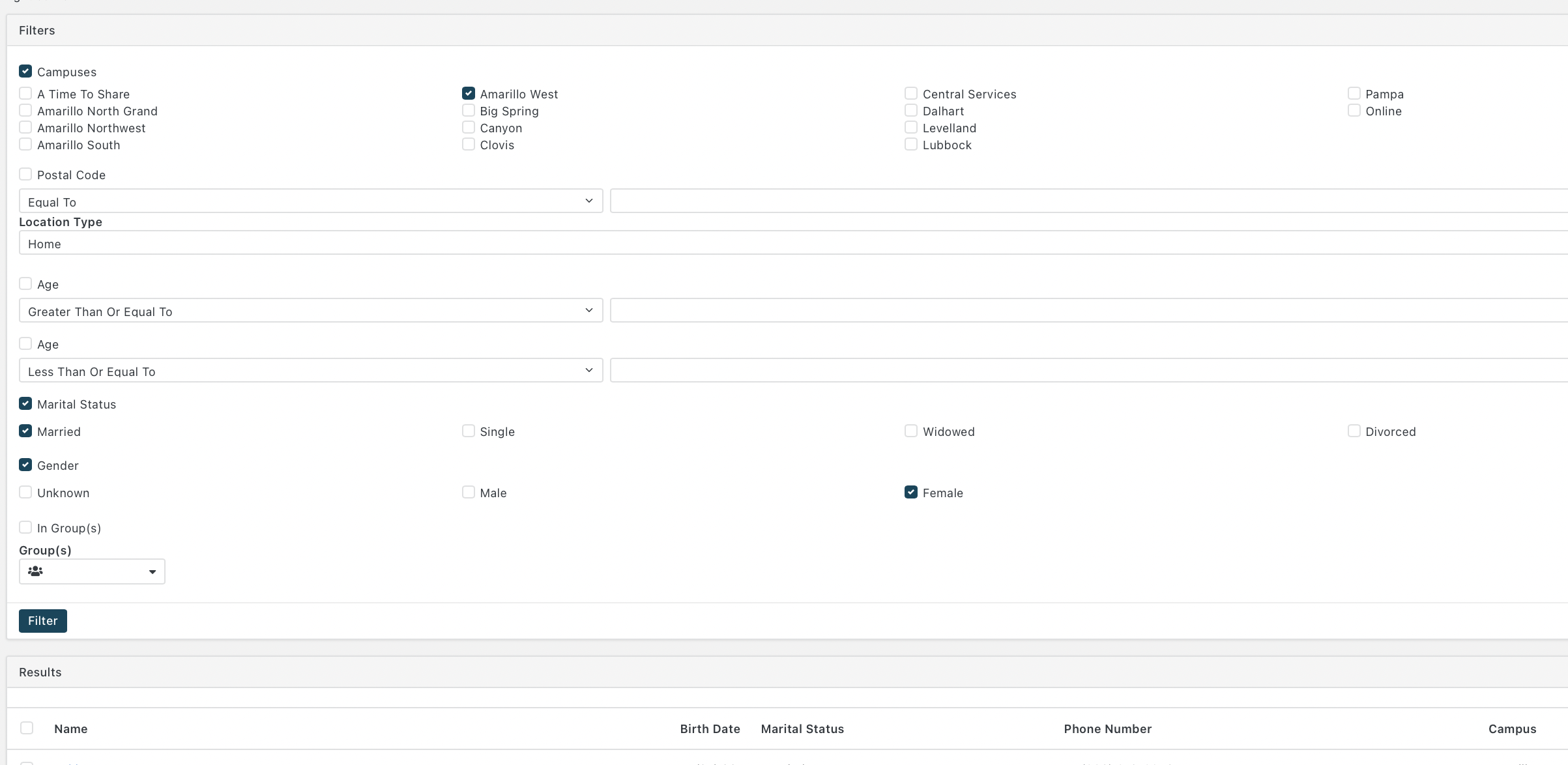The width and height of the screenshot is (1568, 765).
Task: Click the postal code value input field
Action: pyautogui.click(x=1088, y=201)
